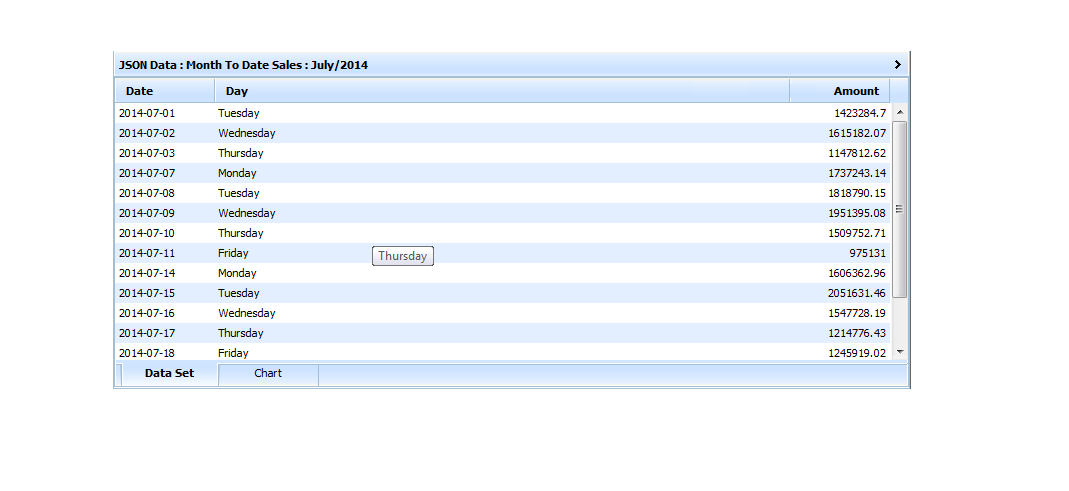Screen dimensions: 1069x491
Task: Click amount 1147812.62
Action: pyautogui.click(x=857, y=153)
